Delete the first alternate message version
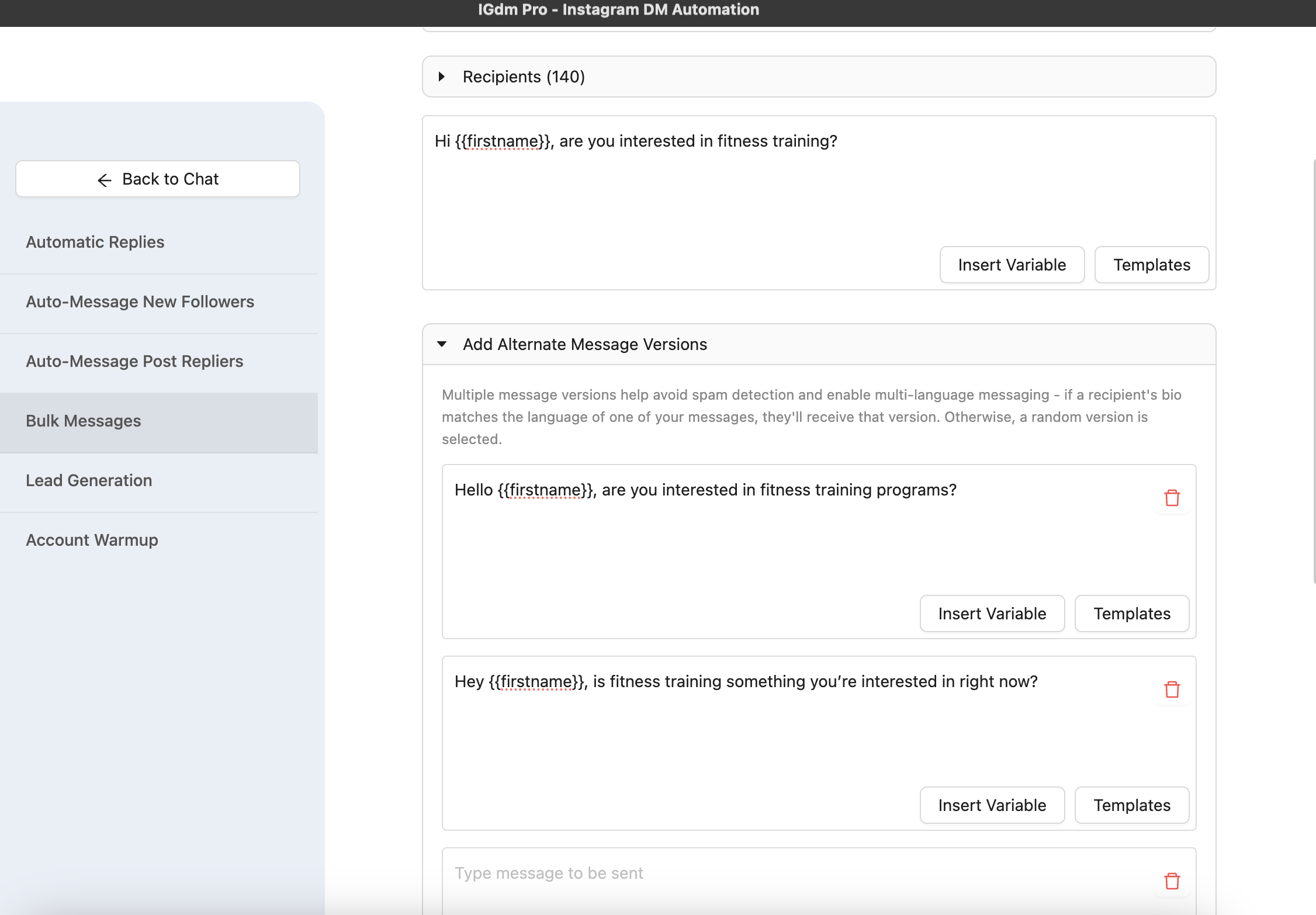The width and height of the screenshot is (1316, 915). click(1172, 497)
